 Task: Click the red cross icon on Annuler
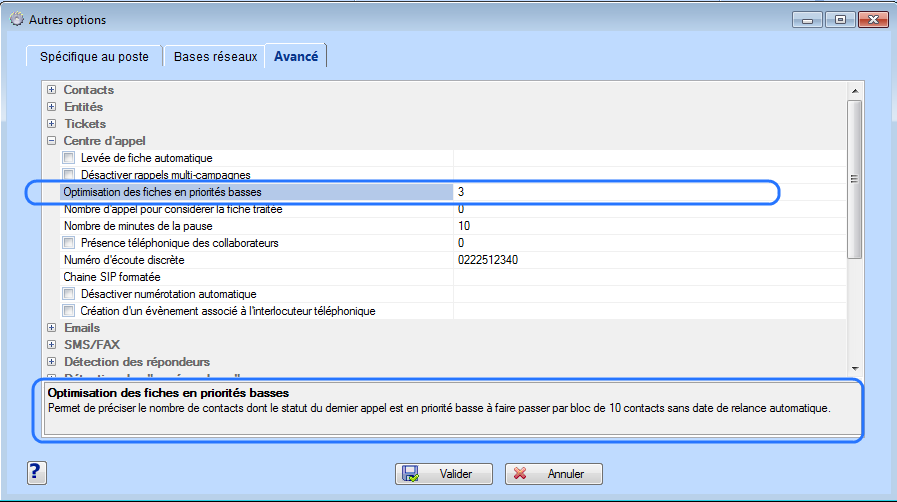tap(520, 473)
